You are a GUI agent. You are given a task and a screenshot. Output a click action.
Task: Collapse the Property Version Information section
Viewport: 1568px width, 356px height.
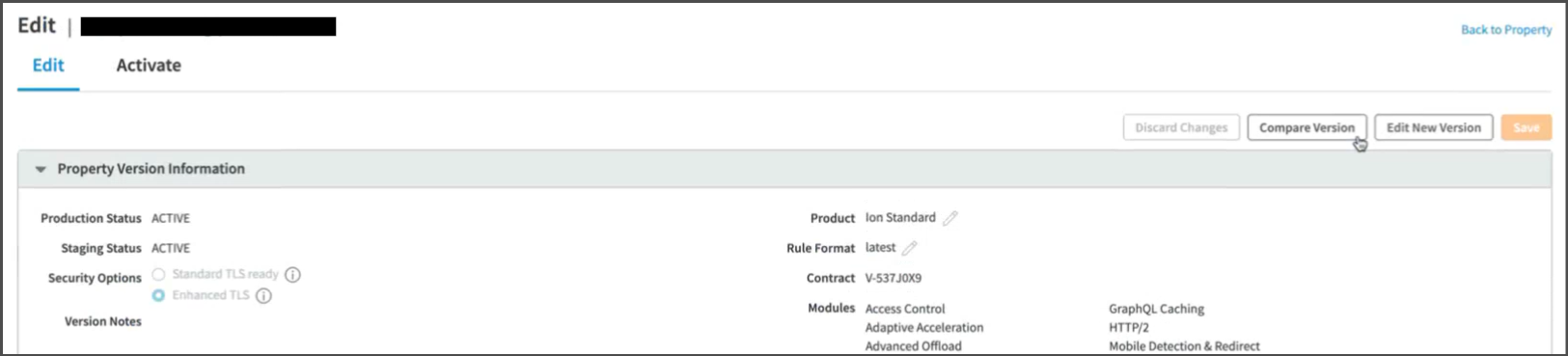click(41, 169)
